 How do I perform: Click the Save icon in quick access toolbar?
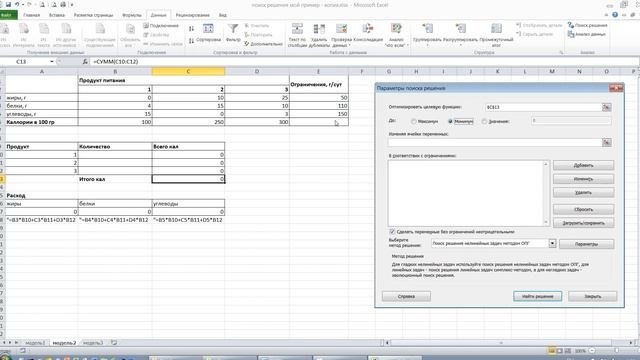8,4
